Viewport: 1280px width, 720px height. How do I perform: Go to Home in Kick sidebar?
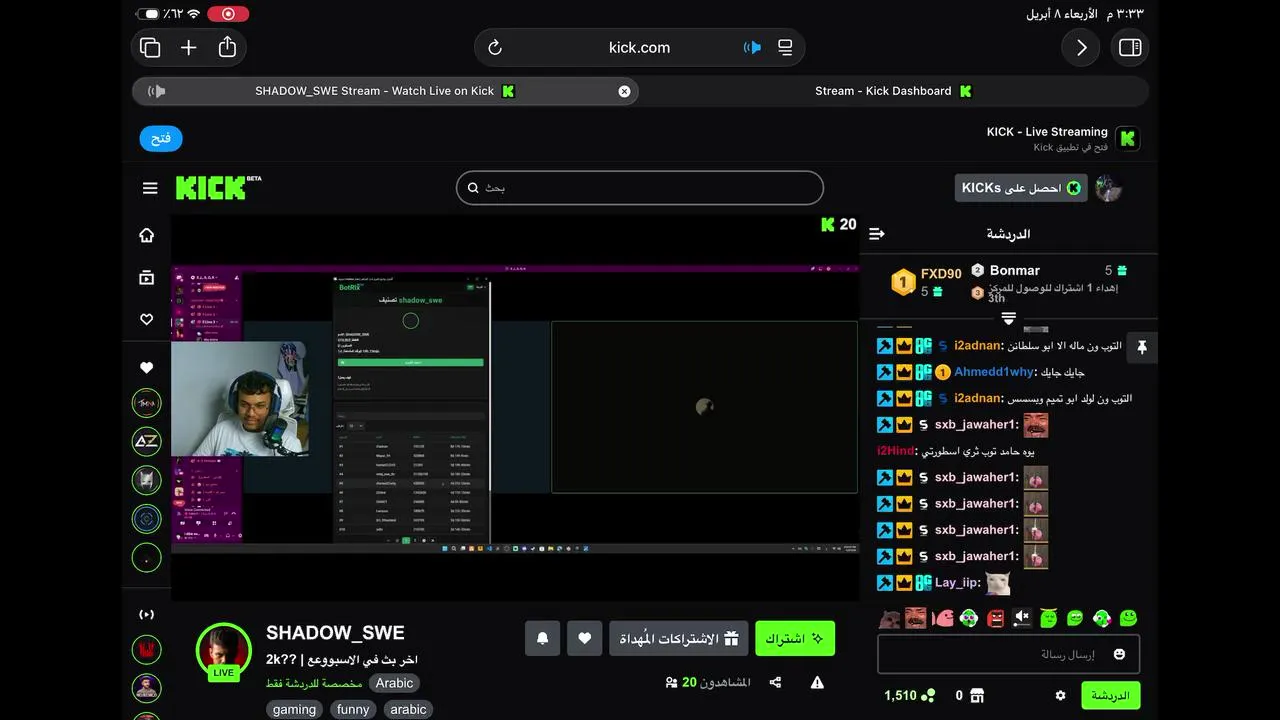point(147,235)
